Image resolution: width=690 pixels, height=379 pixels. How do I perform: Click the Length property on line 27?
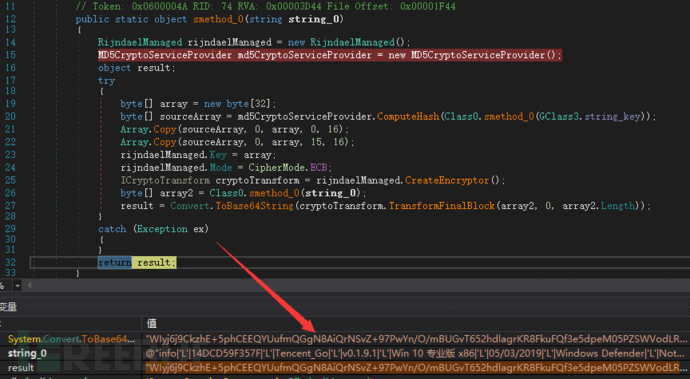pyautogui.click(x=619, y=206)
